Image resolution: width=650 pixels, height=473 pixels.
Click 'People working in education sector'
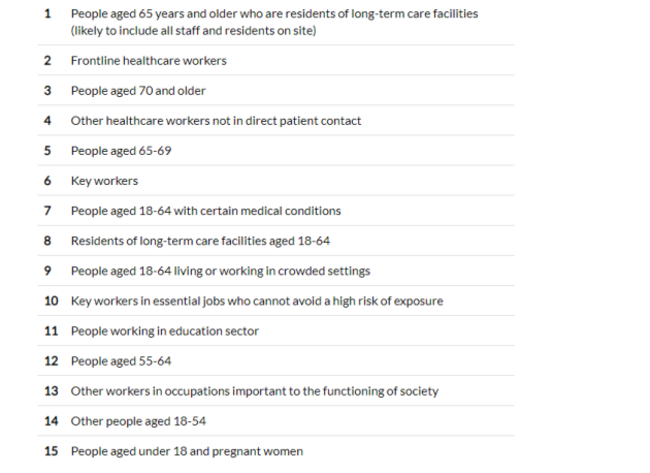[164, 331]
